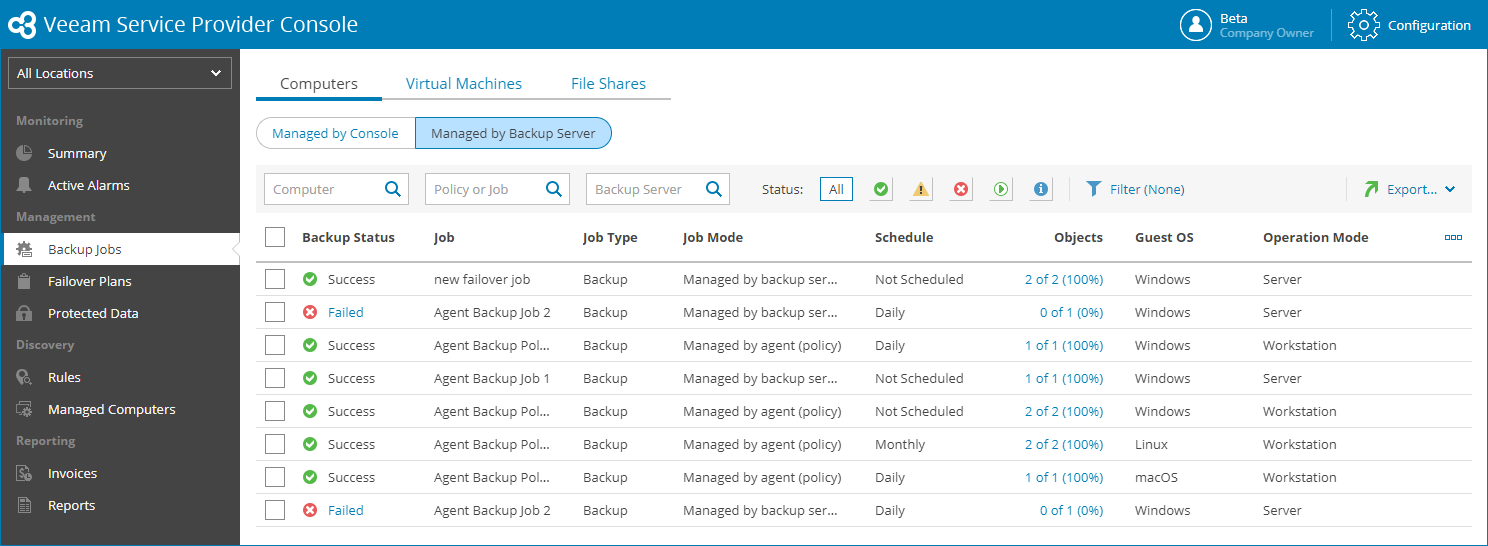The image size is (1488, 546).
Task: Open the Configuration gear icon
Action: click(x=1364, y=26)
